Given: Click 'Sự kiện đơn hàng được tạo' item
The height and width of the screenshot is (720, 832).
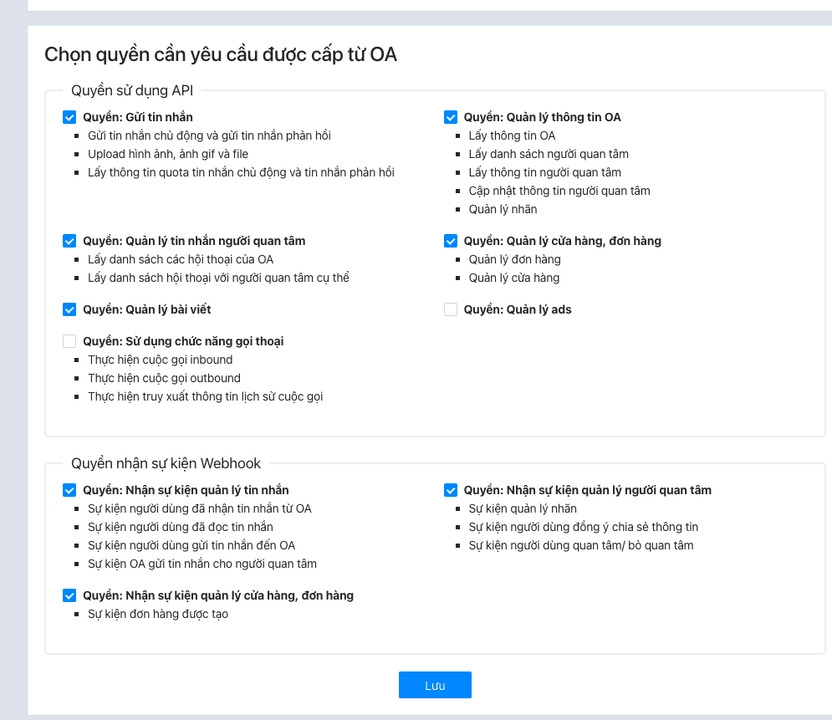Looking at the screenshot, I should [x=157, y=614].
